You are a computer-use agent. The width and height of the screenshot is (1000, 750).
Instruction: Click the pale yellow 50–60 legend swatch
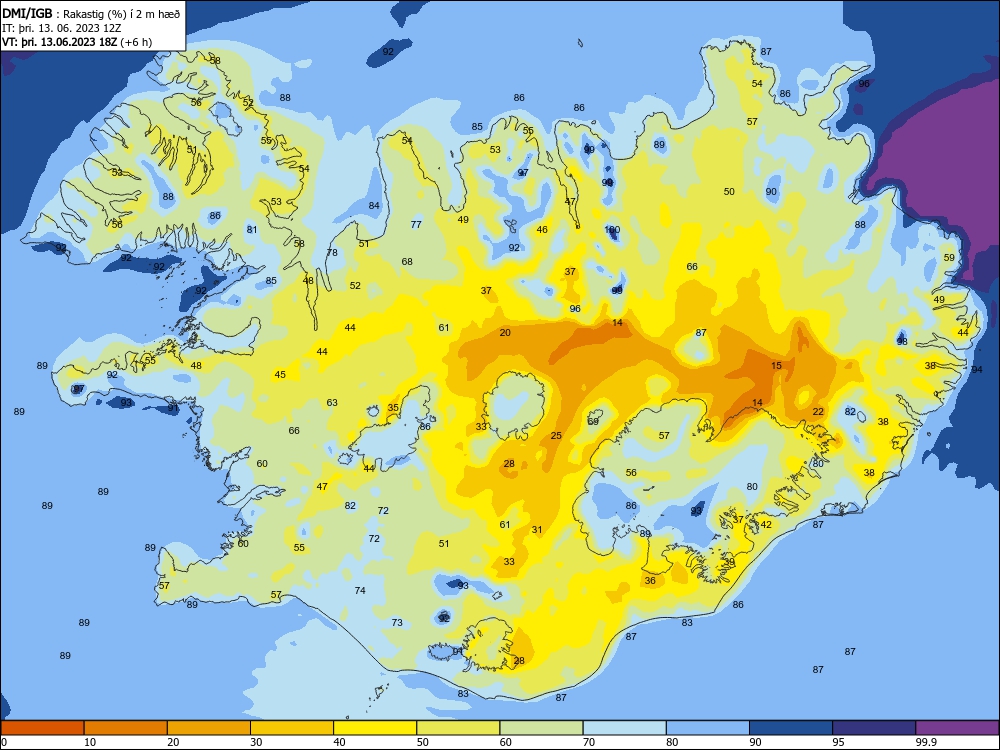click(458, 728)
